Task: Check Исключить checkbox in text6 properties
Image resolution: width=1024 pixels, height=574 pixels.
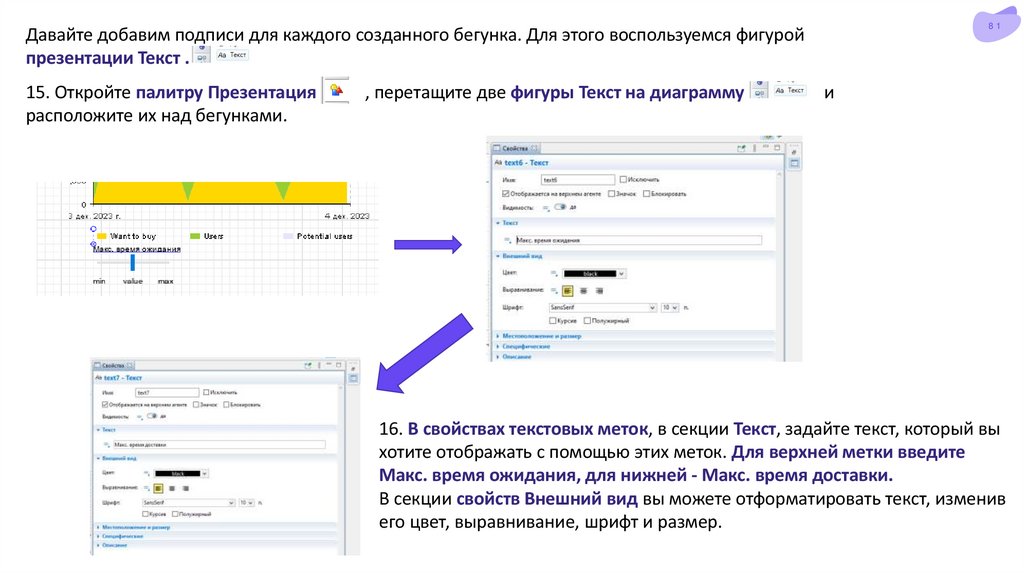Action: 623,180
